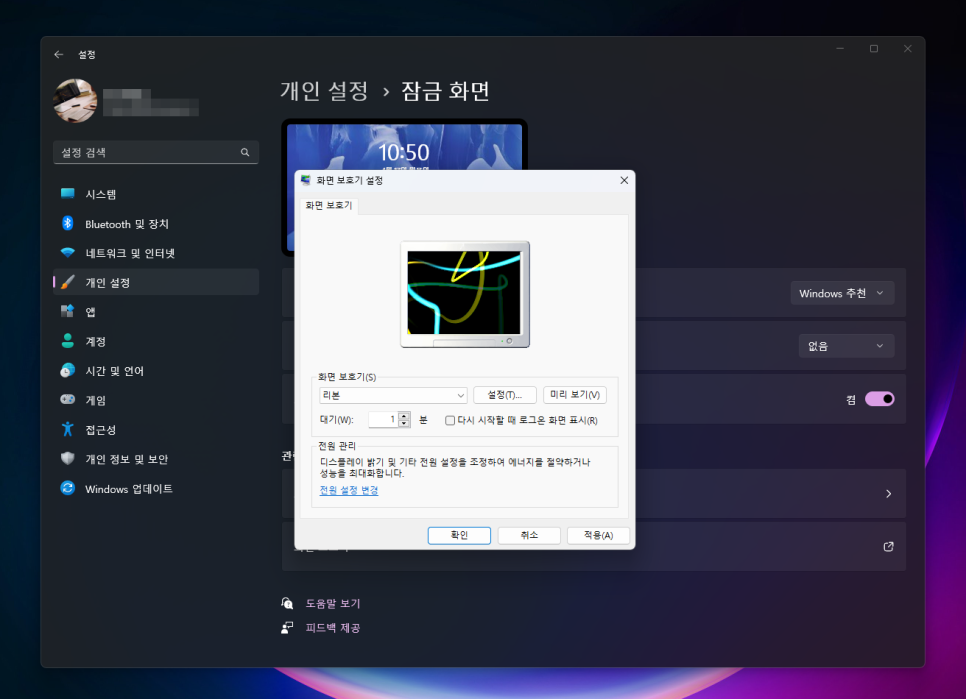
Task: Open 게임 settings category
Action: click(x=156, y=400)
